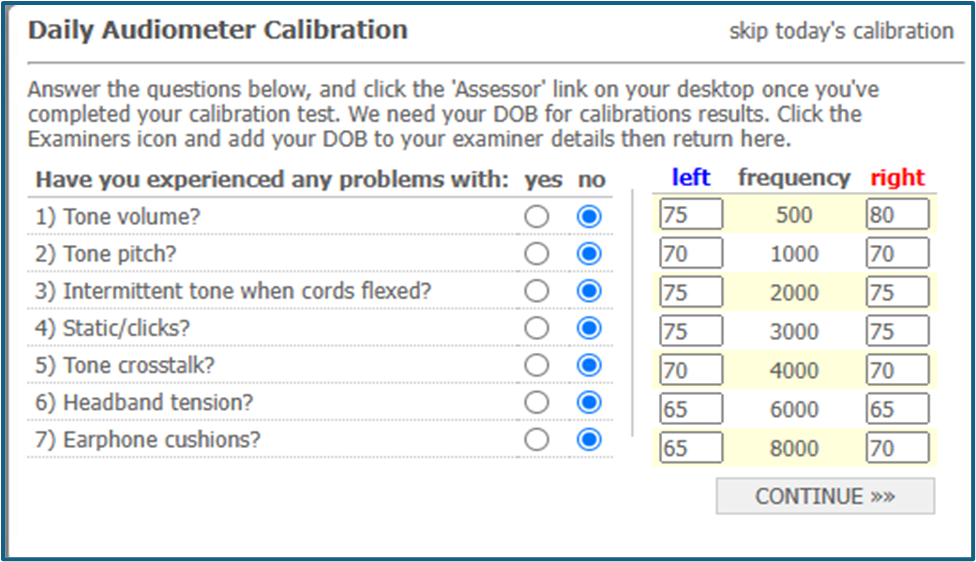976x562 pixels.
Task: Mark 'yes' for Static/clicks question
Action: (x=537, y=328)
